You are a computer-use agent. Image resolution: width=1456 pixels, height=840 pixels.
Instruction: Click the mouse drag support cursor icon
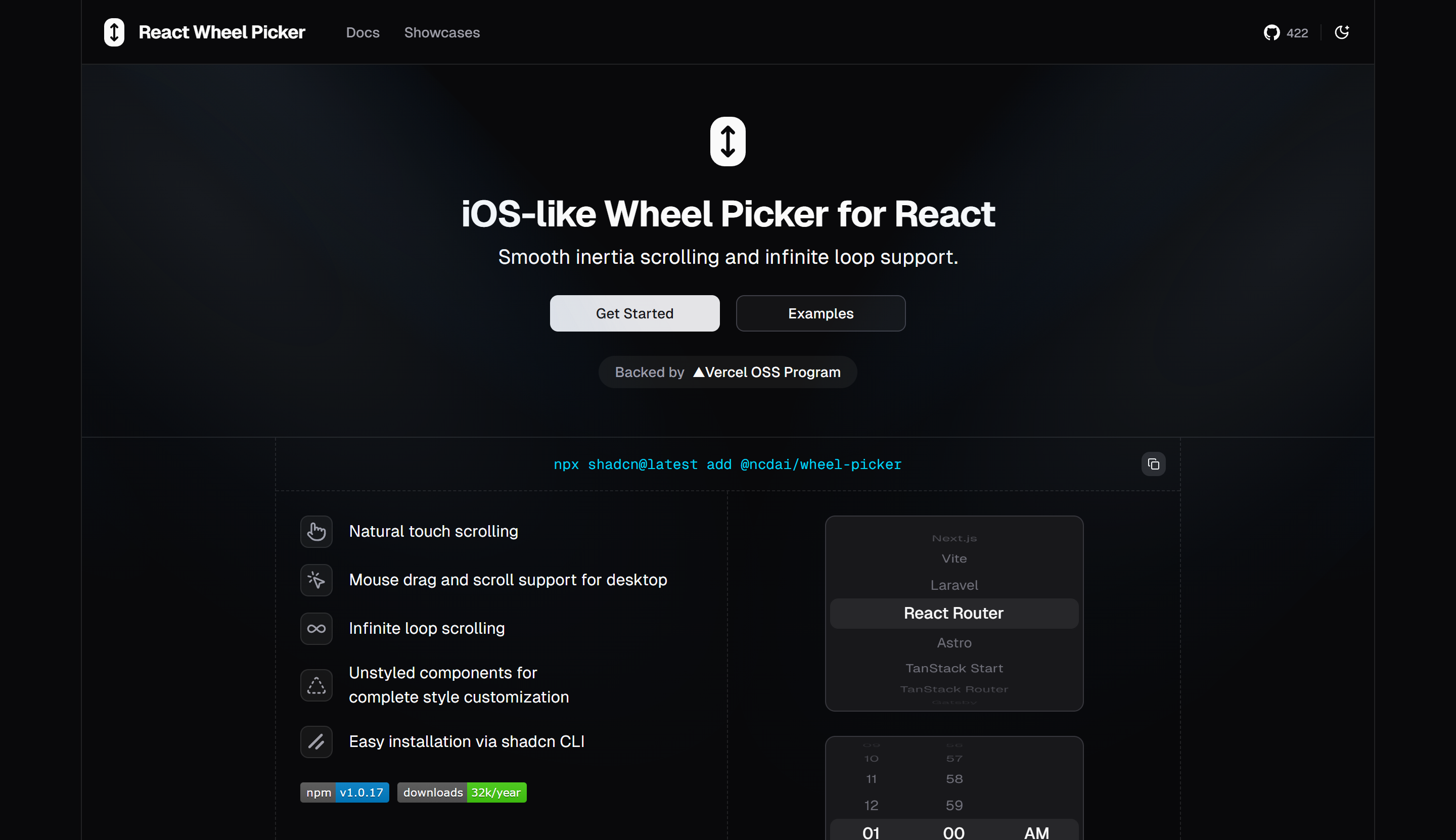click(316, 580)
